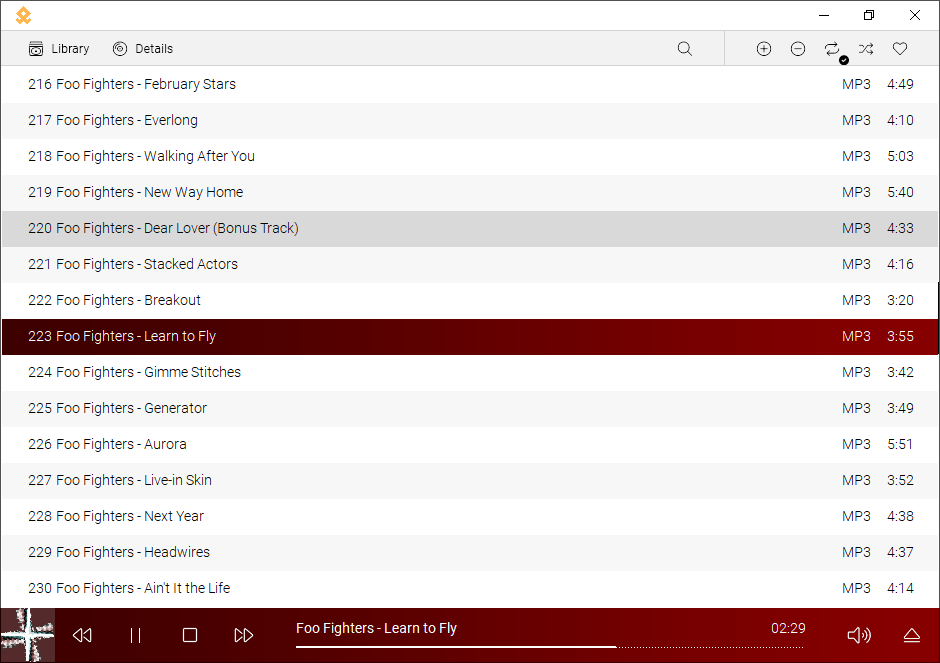
Task: Click the search magnifier icon
Action: click(685, 49)
